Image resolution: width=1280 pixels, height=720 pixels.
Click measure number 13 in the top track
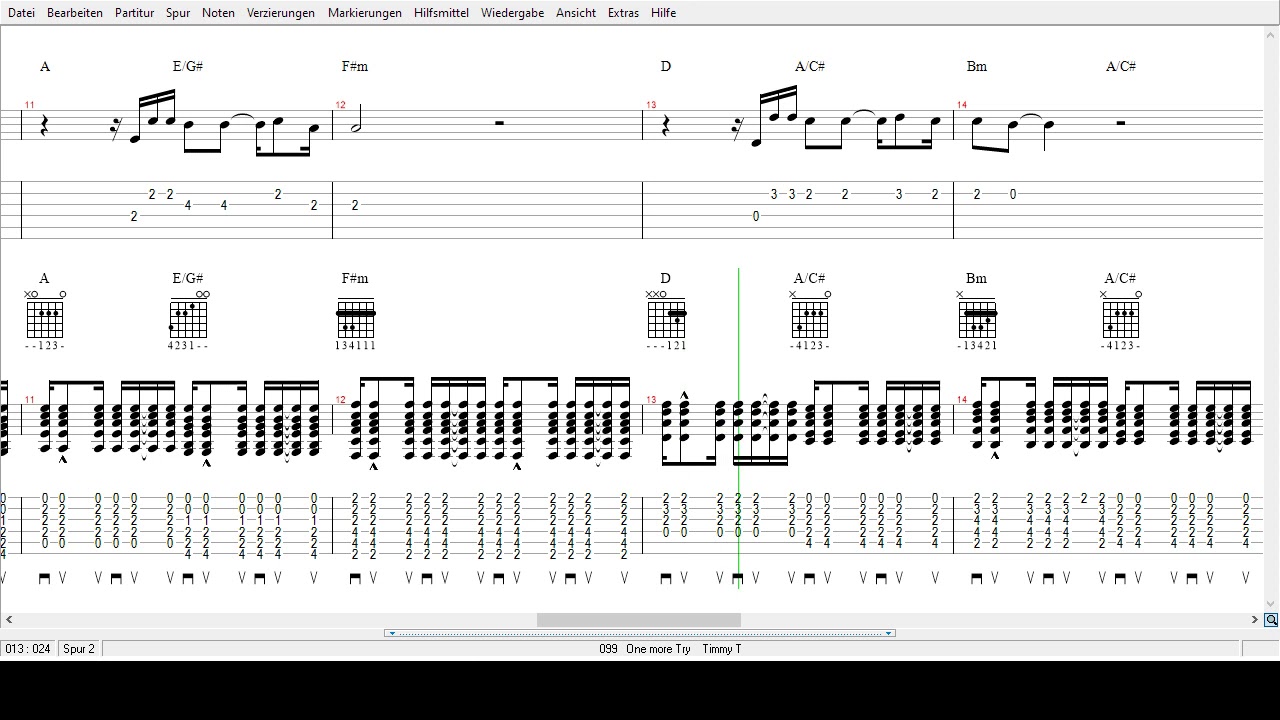[651, 105]
